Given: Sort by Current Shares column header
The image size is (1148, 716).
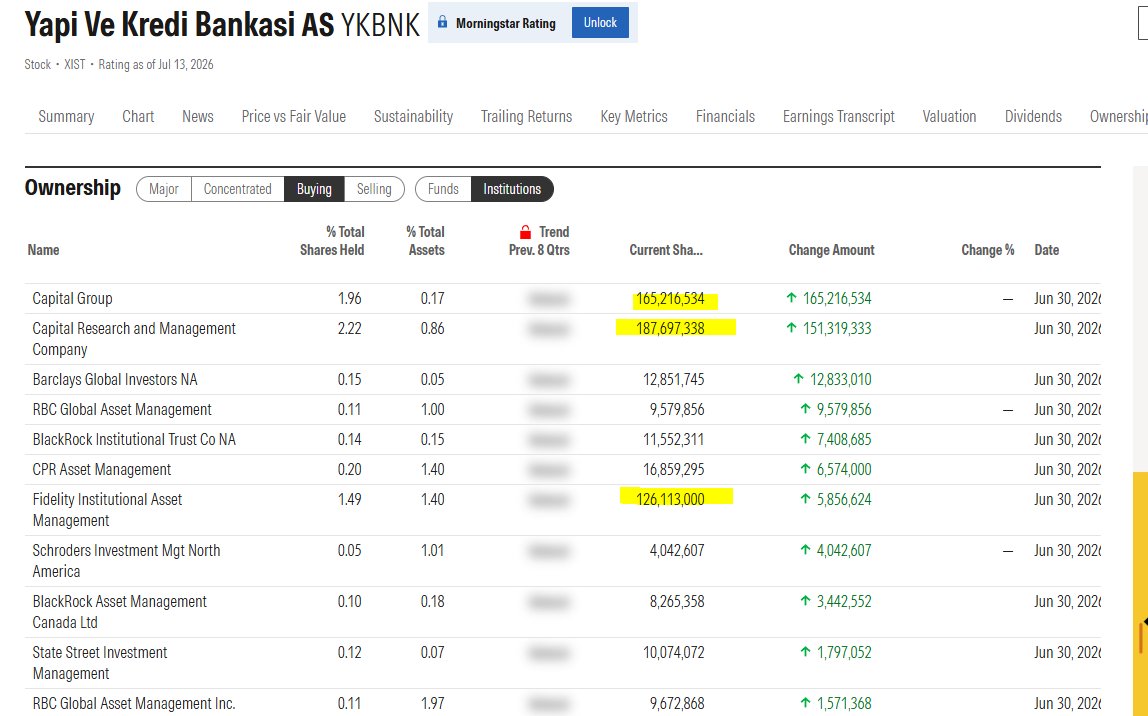Looking at the screenshot, I should tap(666, 250).
